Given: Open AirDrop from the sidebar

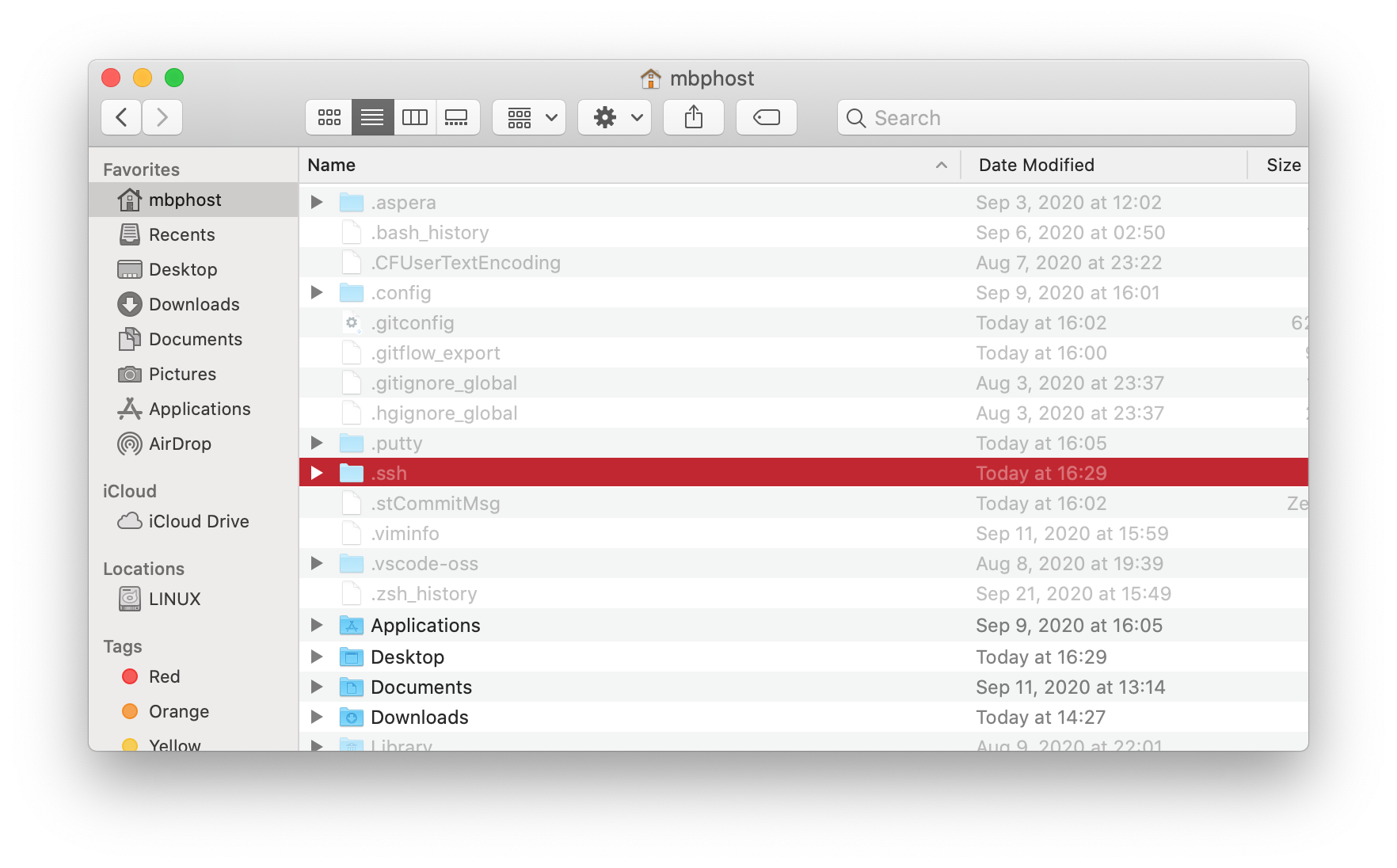Looking at the screenshot, I should (180, 444).
